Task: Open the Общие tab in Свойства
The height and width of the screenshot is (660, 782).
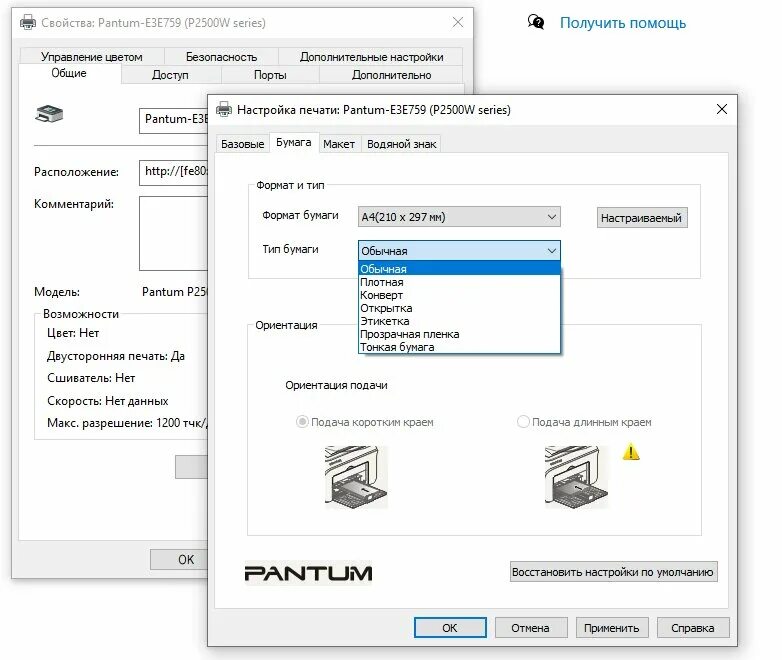Action: (69, 73)
